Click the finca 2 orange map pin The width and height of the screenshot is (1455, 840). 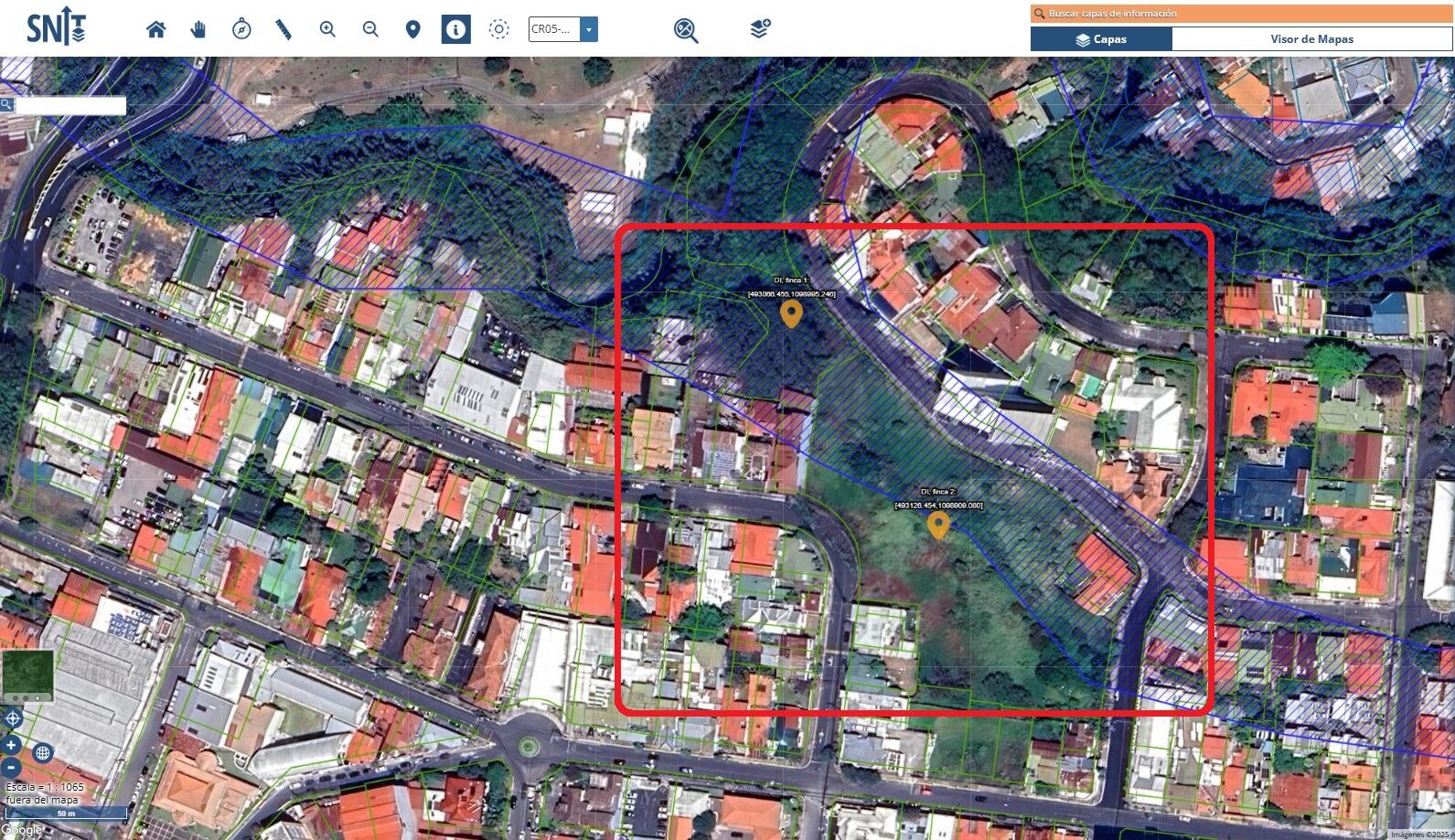coord(937,525)
